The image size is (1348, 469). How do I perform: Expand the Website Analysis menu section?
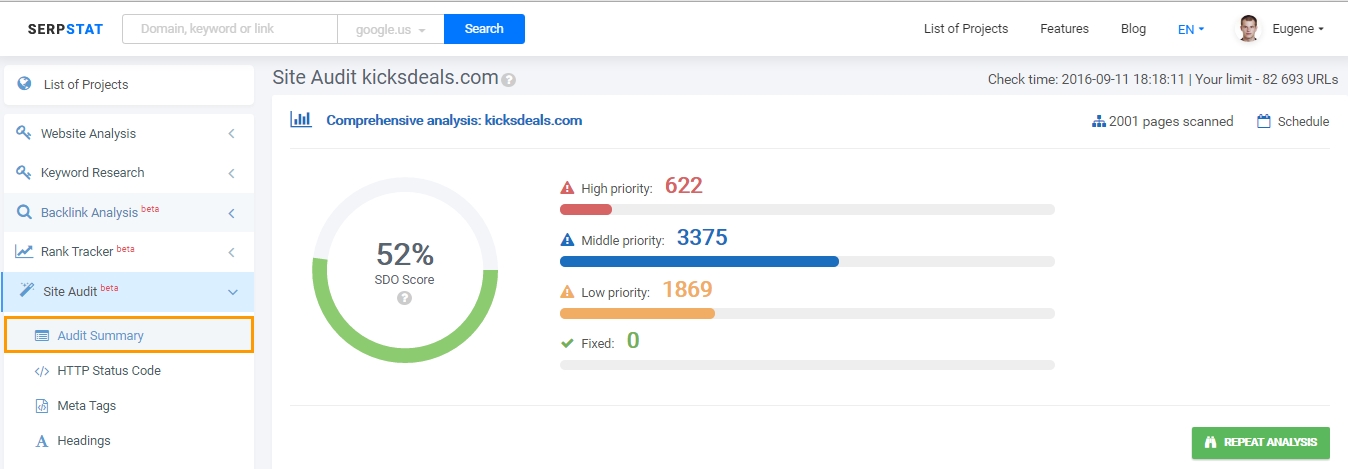(128, 133)
